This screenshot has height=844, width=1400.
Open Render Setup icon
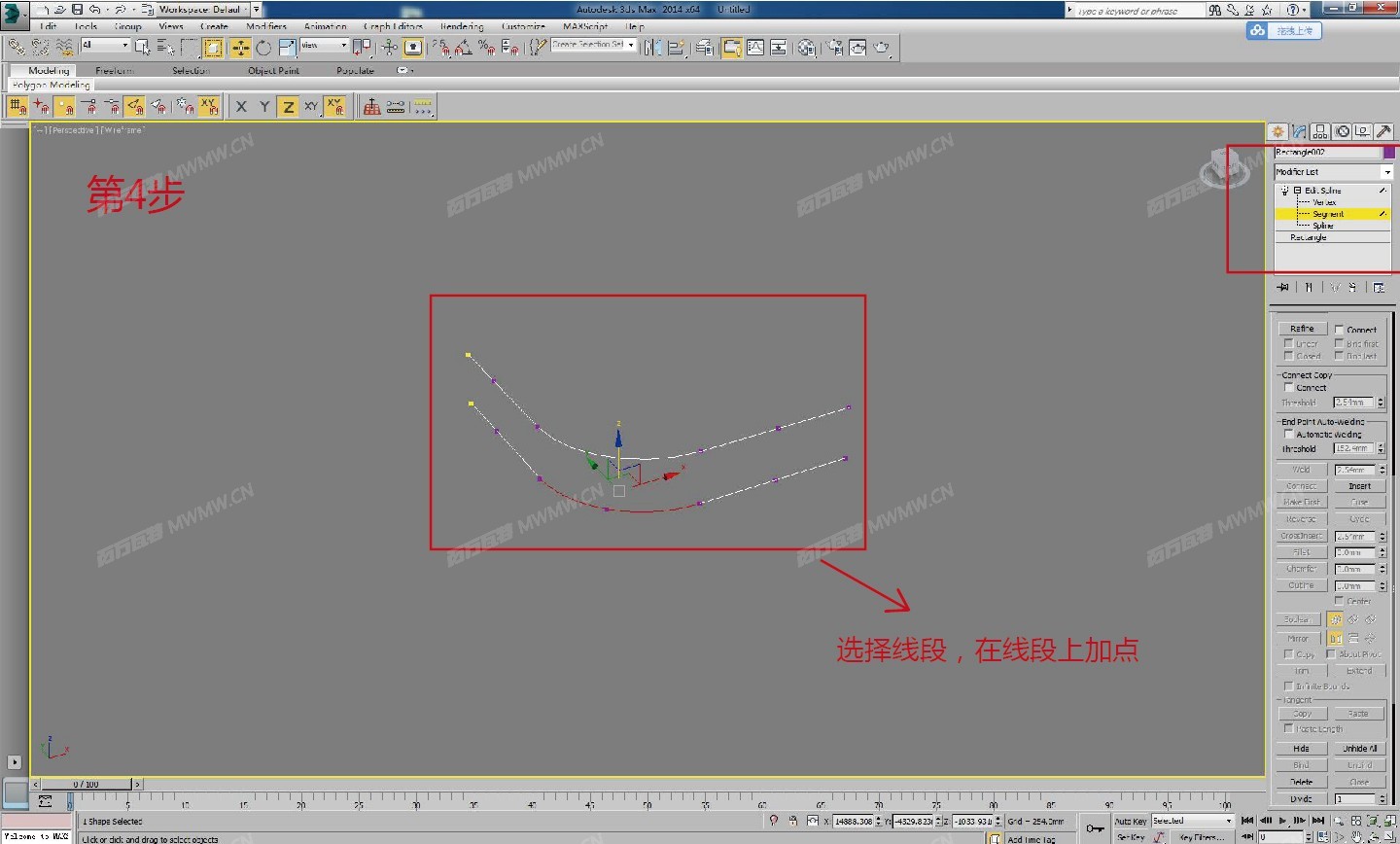pos(834,47)
